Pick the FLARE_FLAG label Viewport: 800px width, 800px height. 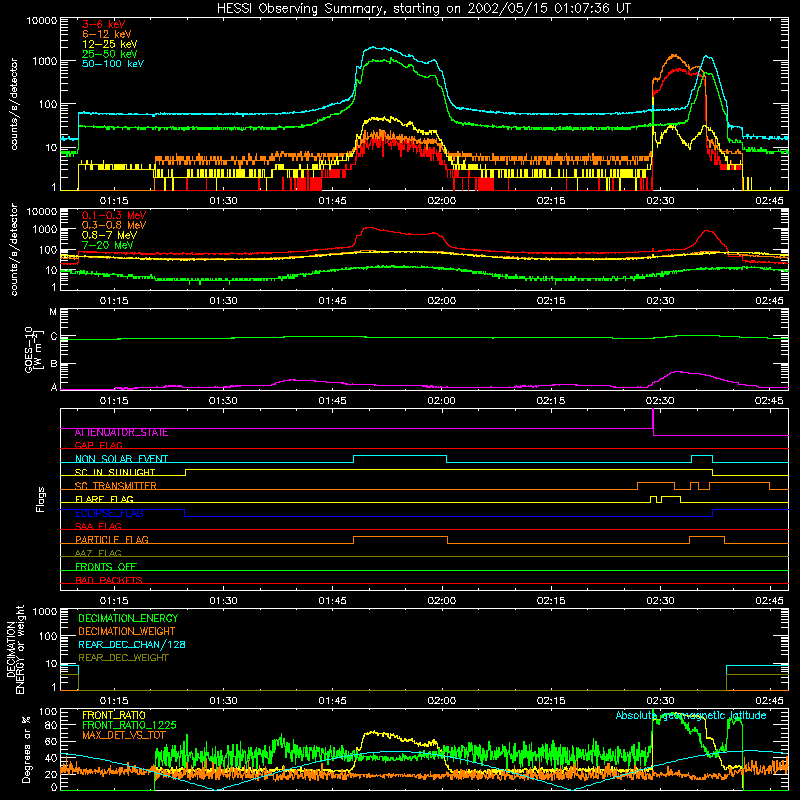(104, 499)
